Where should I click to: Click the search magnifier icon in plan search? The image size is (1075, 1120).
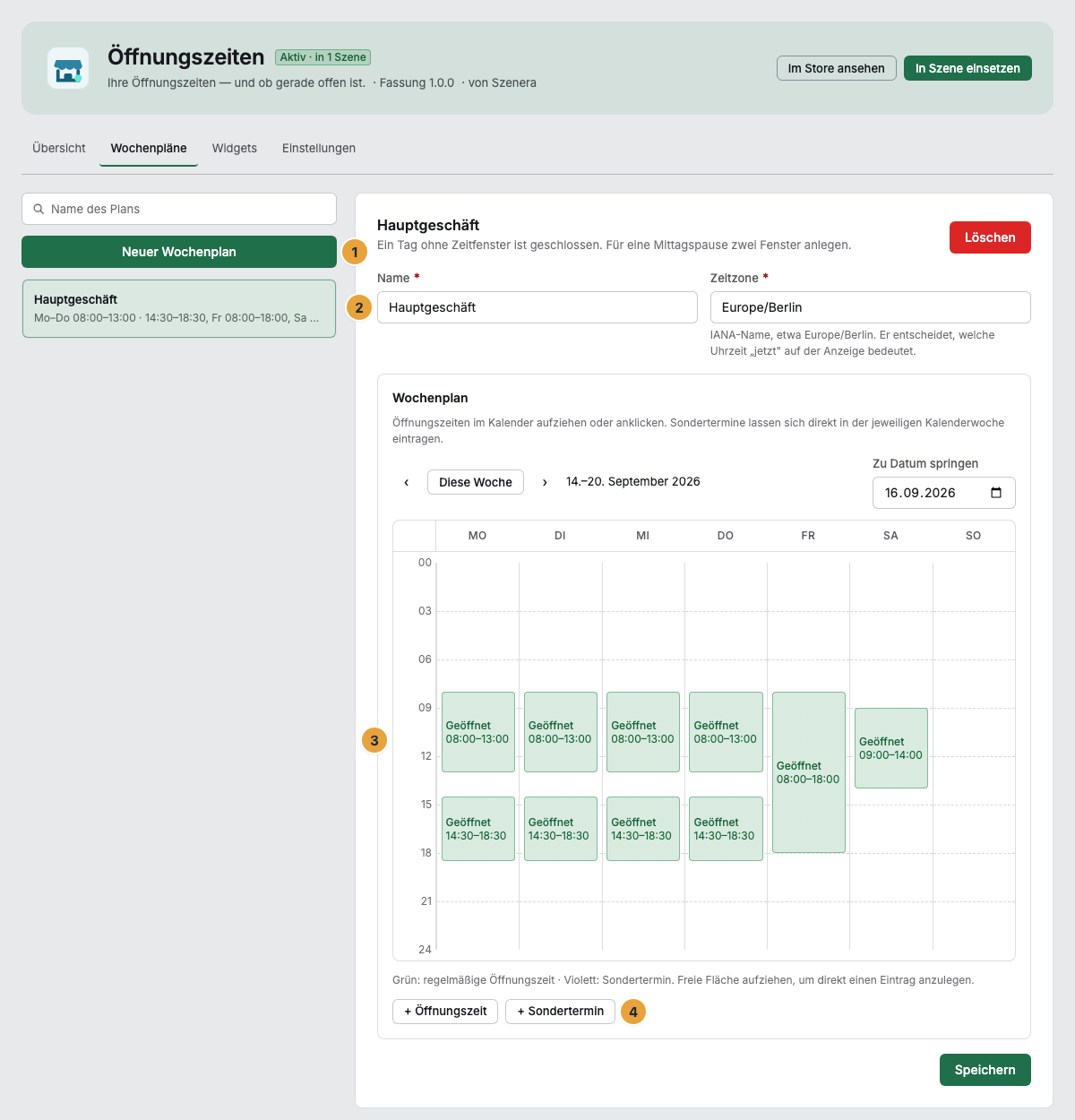39,209
